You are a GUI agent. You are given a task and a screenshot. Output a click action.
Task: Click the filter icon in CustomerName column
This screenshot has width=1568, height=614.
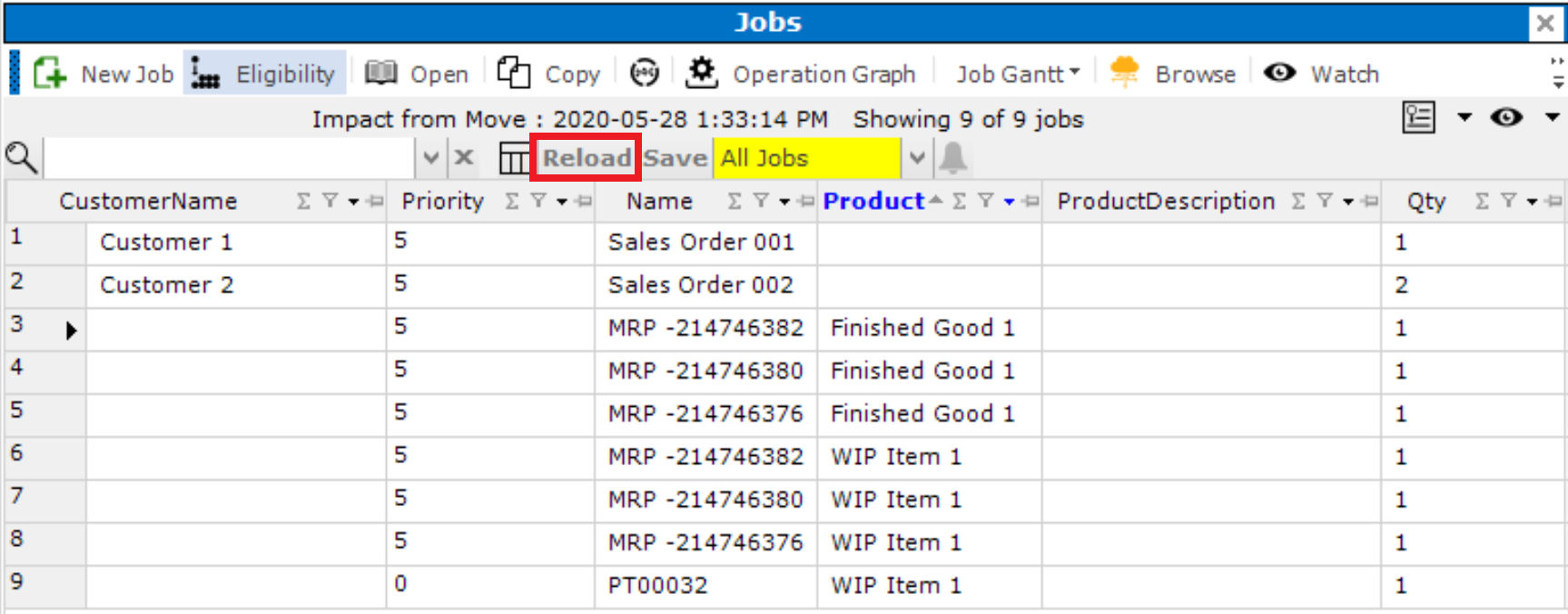coord(330,202)
